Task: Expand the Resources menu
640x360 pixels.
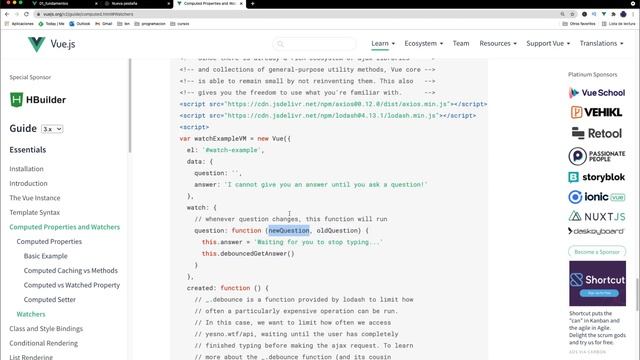Action: click(x=498, y=43)
